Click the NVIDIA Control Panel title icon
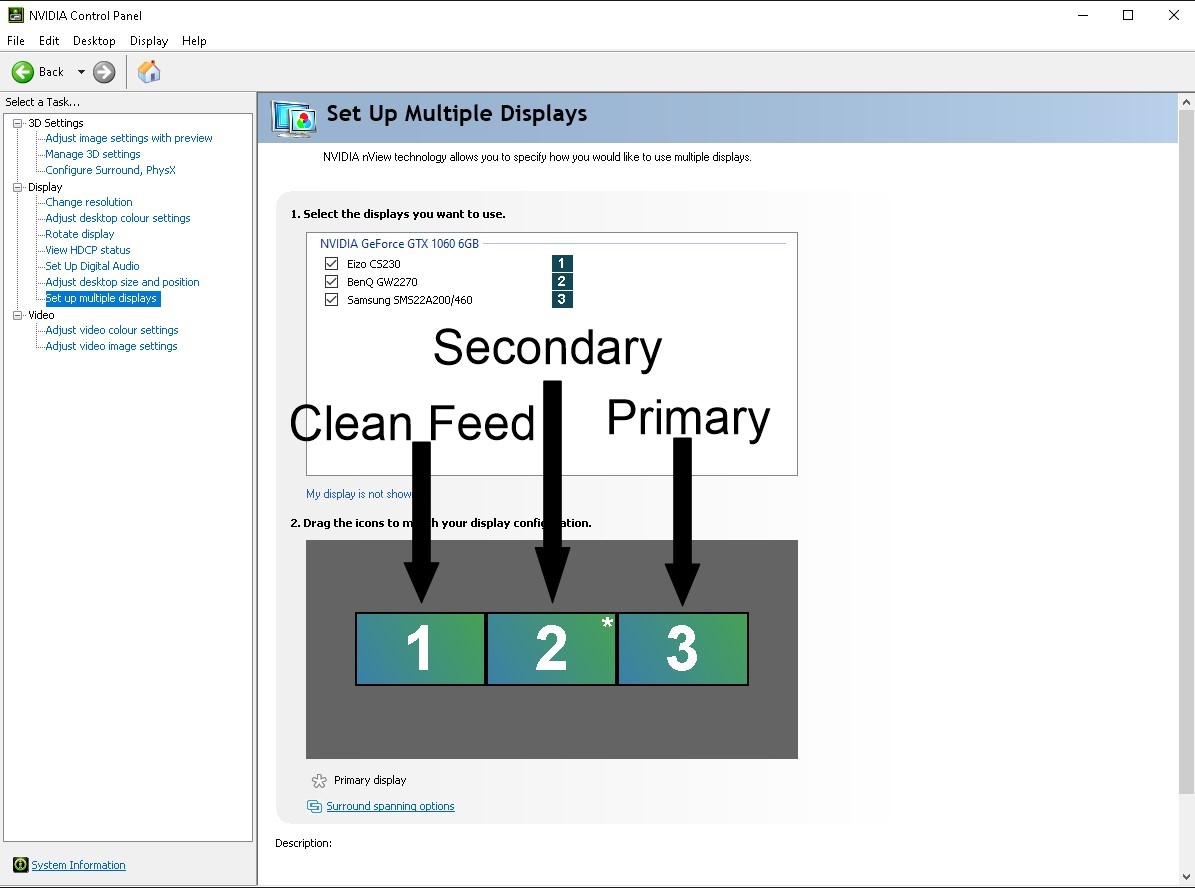Viewport: 1195px width, 888px height. click(15, 15)
